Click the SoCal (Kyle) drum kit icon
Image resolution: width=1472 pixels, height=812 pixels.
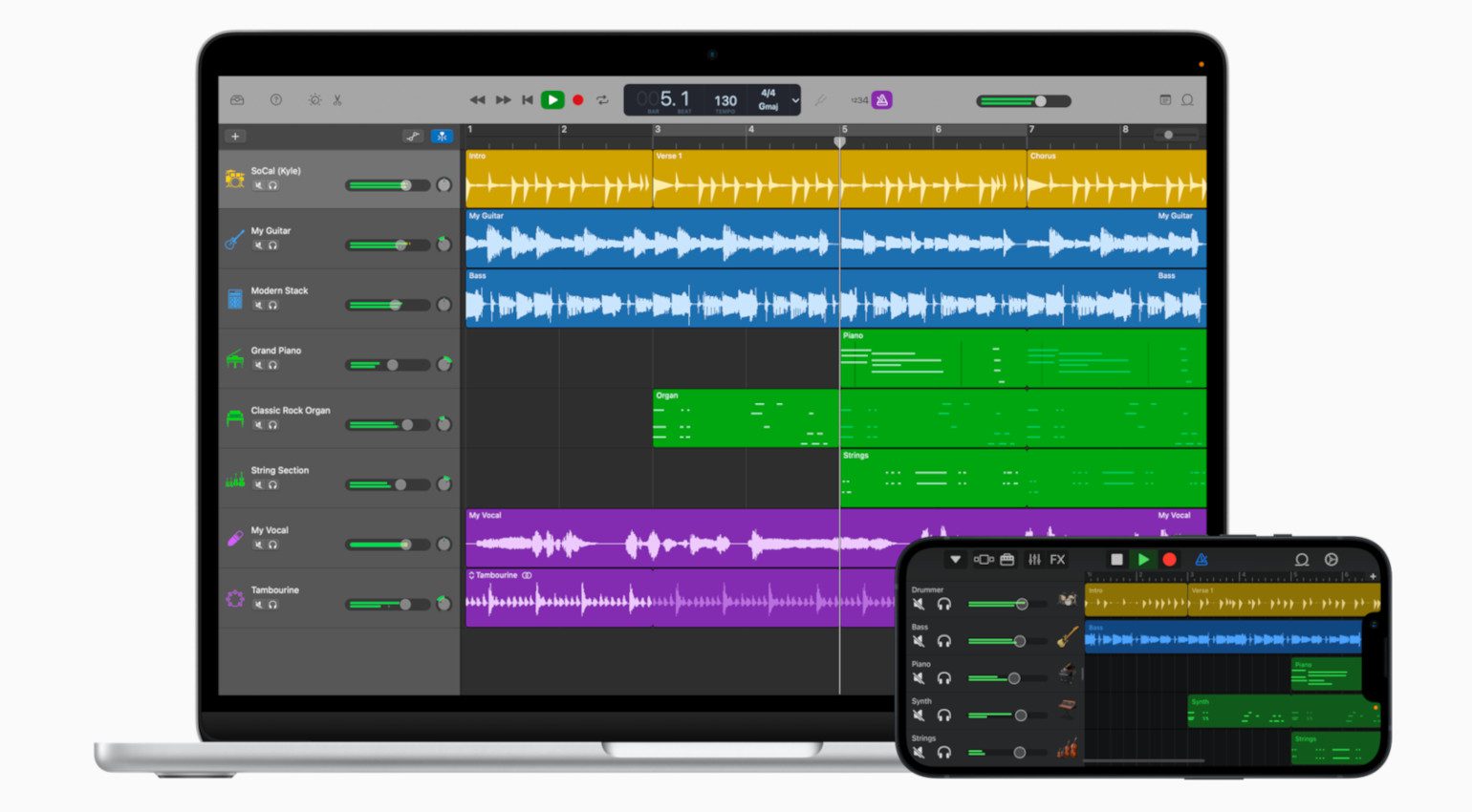pos(234,179)
